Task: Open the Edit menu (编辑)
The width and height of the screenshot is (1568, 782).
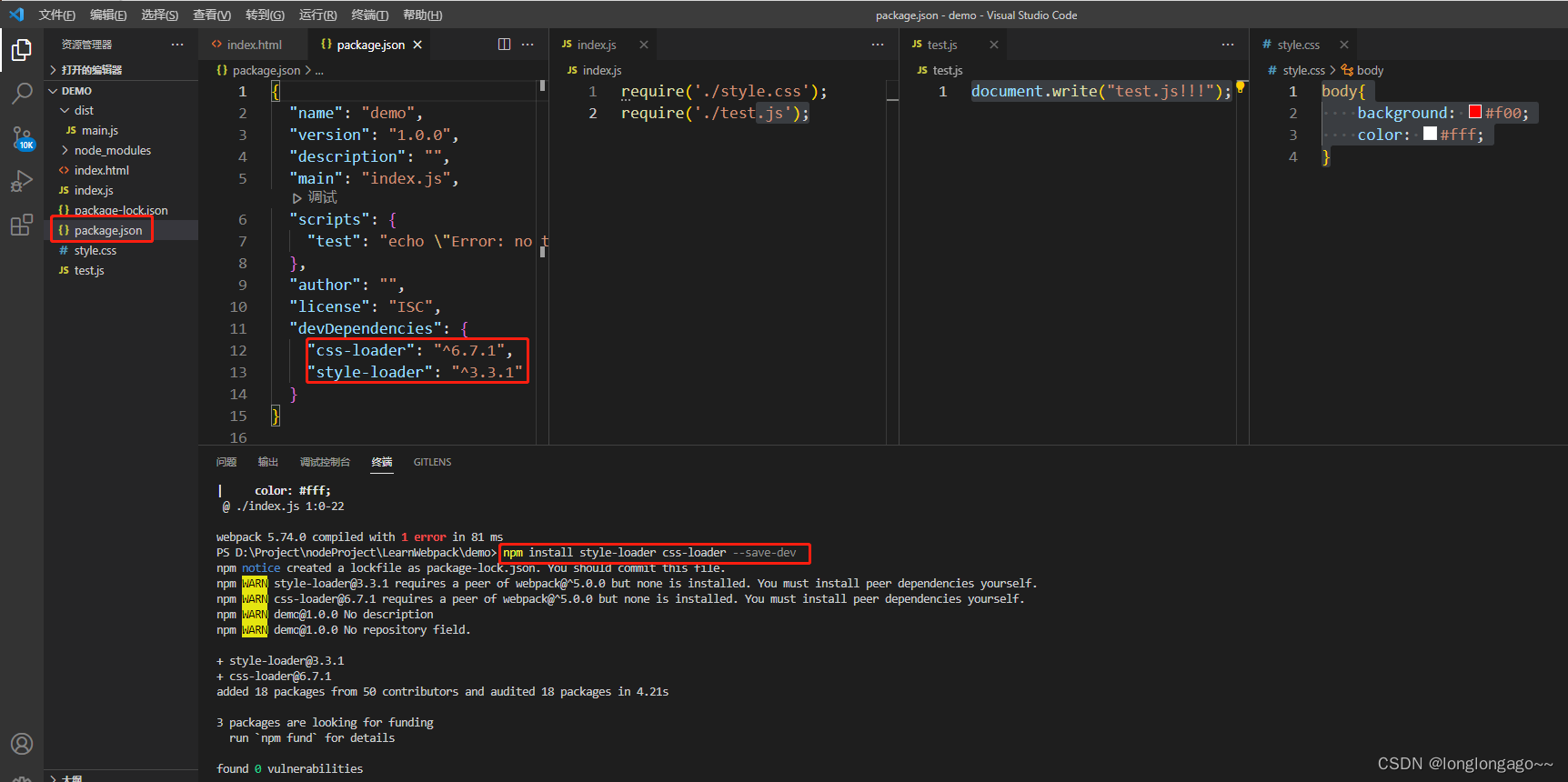Action: [108, 15]
